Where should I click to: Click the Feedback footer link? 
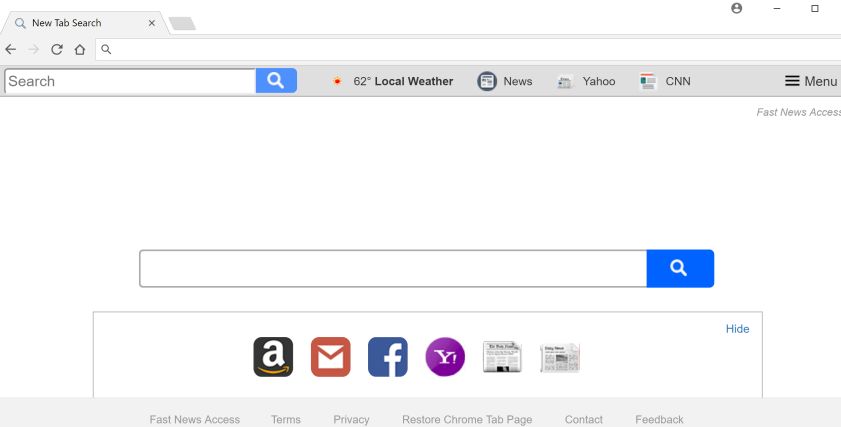[659, 419]
